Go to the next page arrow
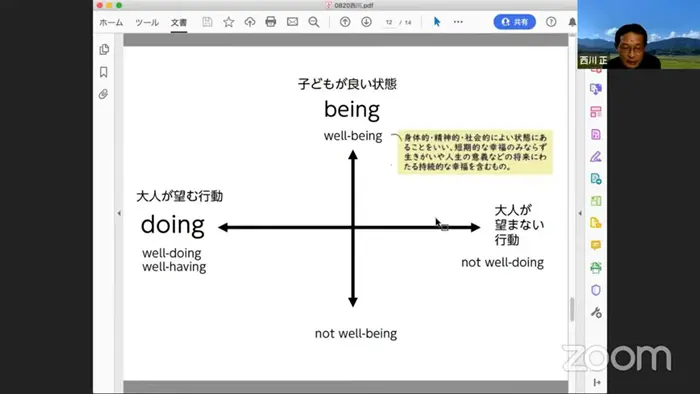 (367, 22)
